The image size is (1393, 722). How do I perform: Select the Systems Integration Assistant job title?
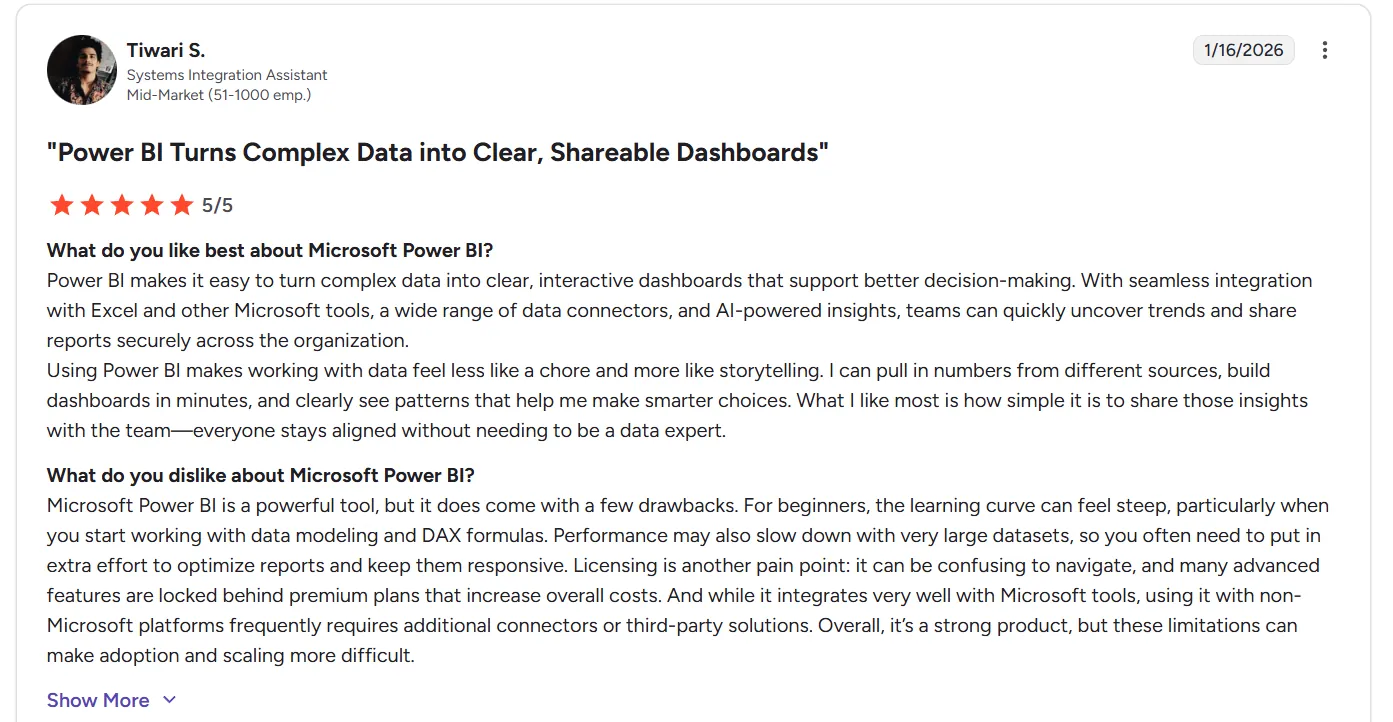coord(227,75)
